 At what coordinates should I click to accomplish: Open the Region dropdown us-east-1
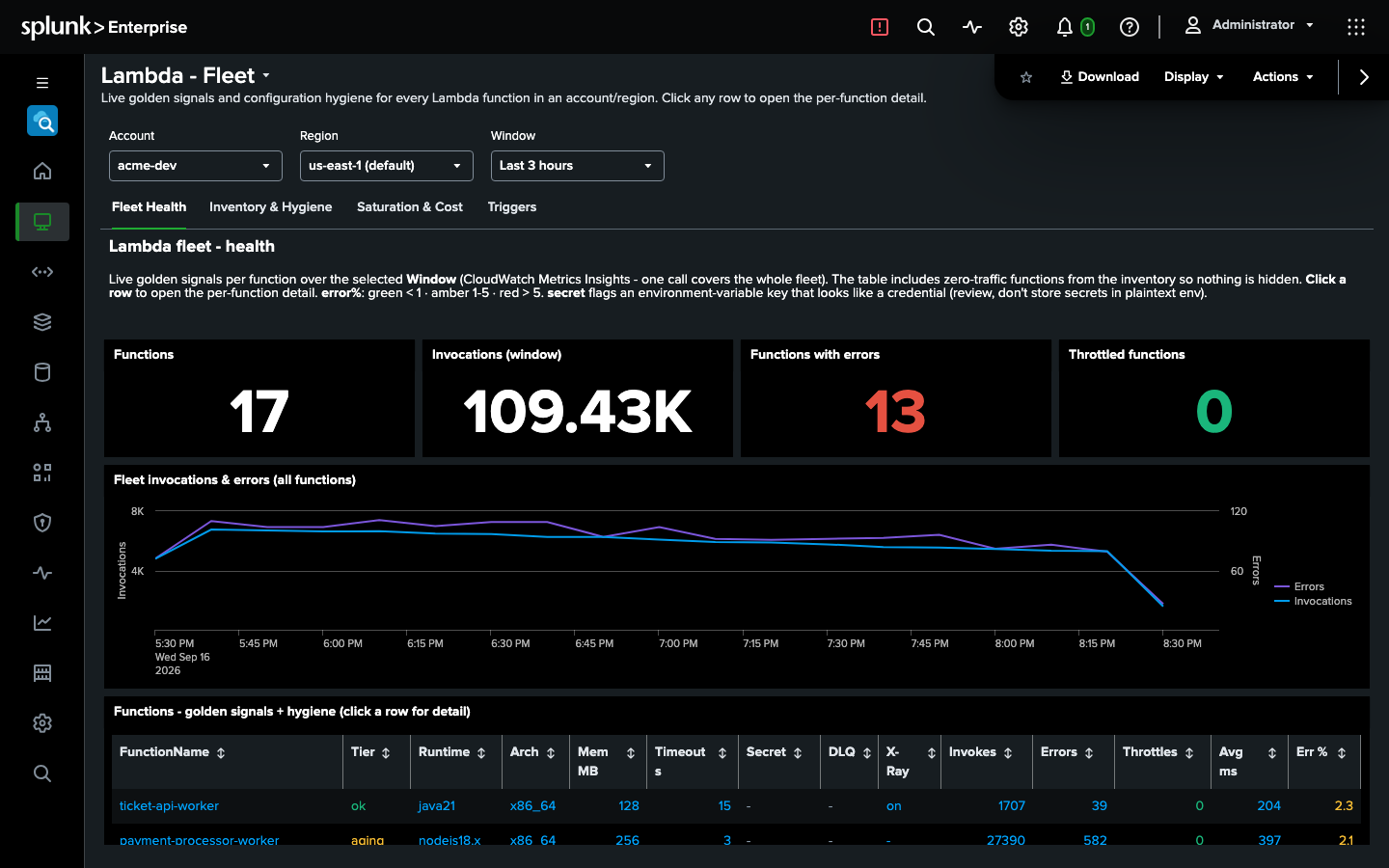[x=387, y=166]
